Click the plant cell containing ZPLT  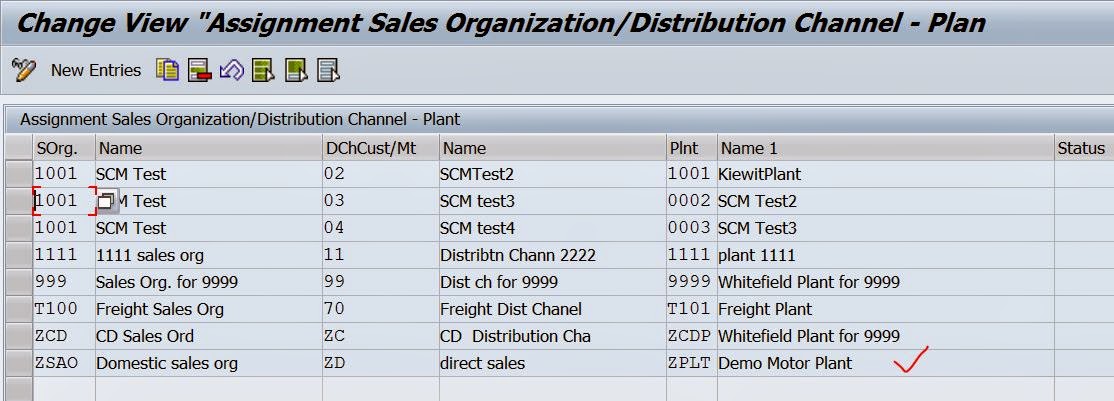(x=691, y=363)
